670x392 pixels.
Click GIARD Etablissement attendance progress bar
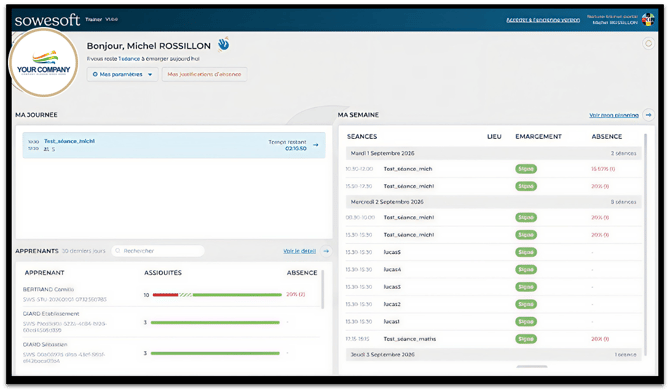[215, 323]
